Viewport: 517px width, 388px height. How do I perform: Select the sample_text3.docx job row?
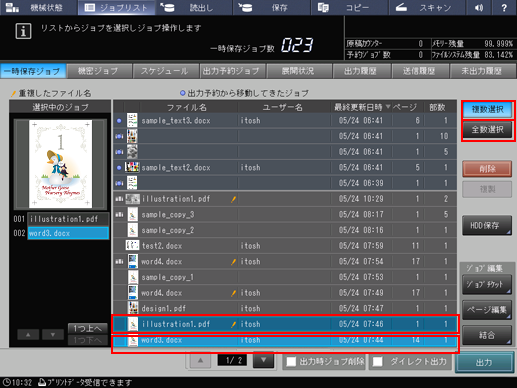(285, 121)
